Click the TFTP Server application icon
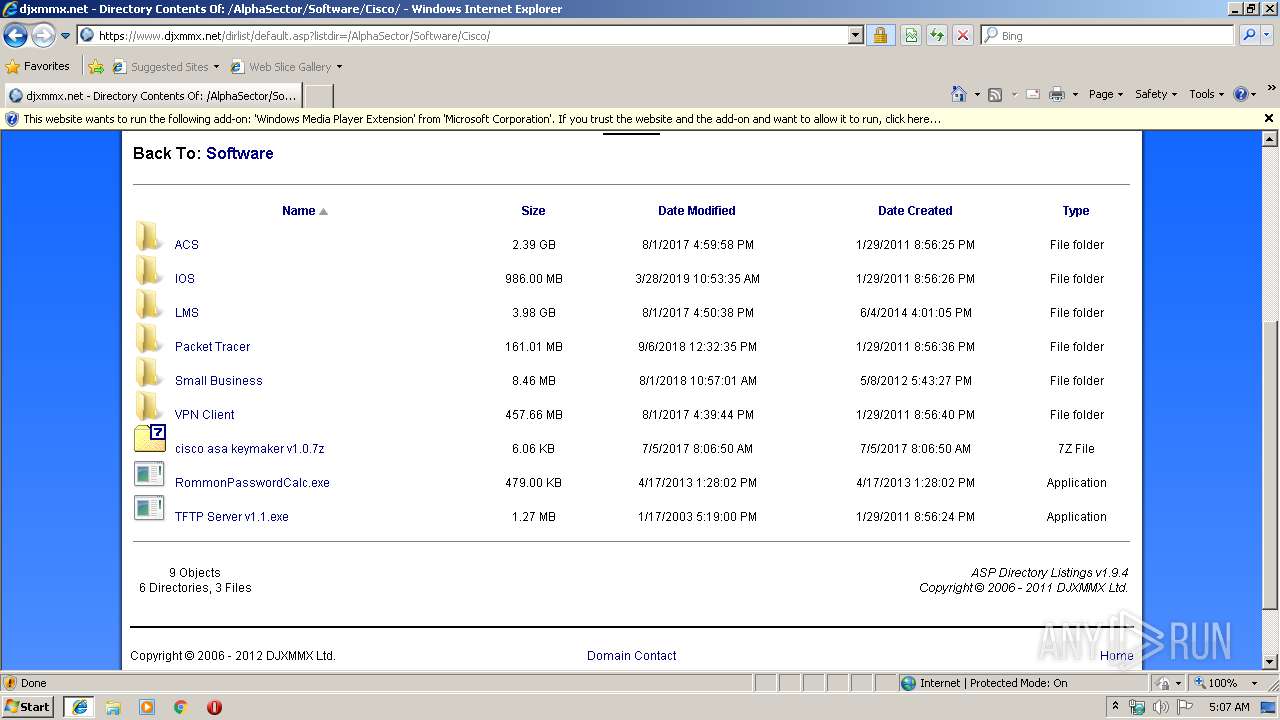1280x720 pixels. pyautogui.click(x=149, y=508)
